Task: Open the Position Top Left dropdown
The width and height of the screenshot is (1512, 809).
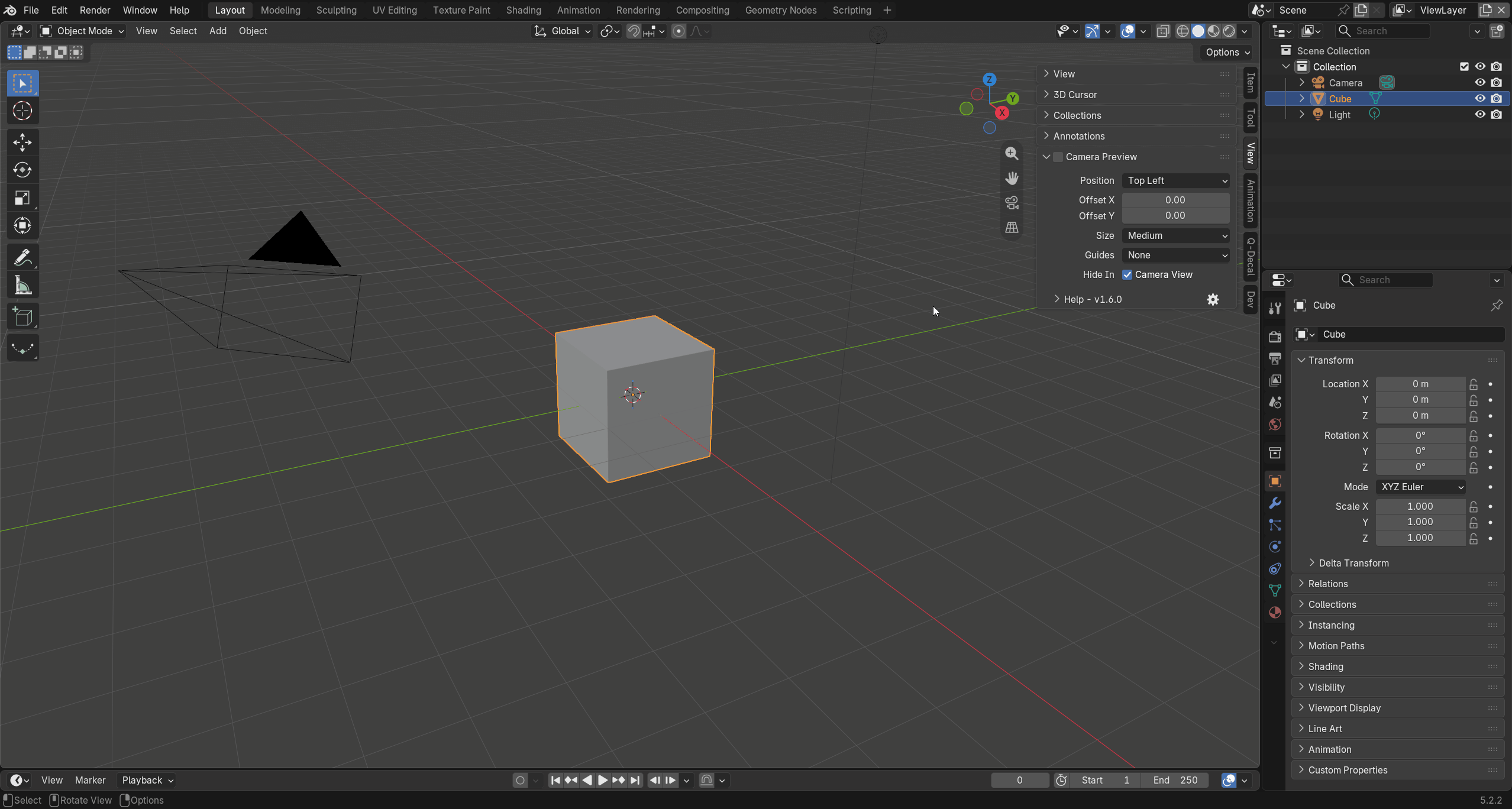Action: 1175,180
